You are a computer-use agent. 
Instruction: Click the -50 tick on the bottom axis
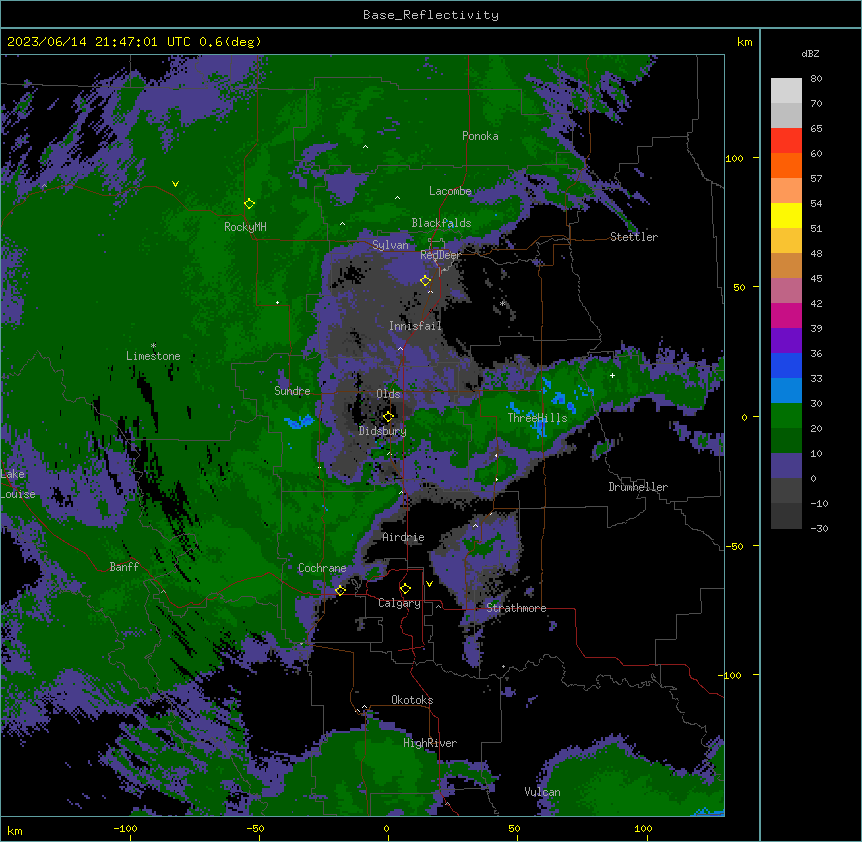click(255, 828)
